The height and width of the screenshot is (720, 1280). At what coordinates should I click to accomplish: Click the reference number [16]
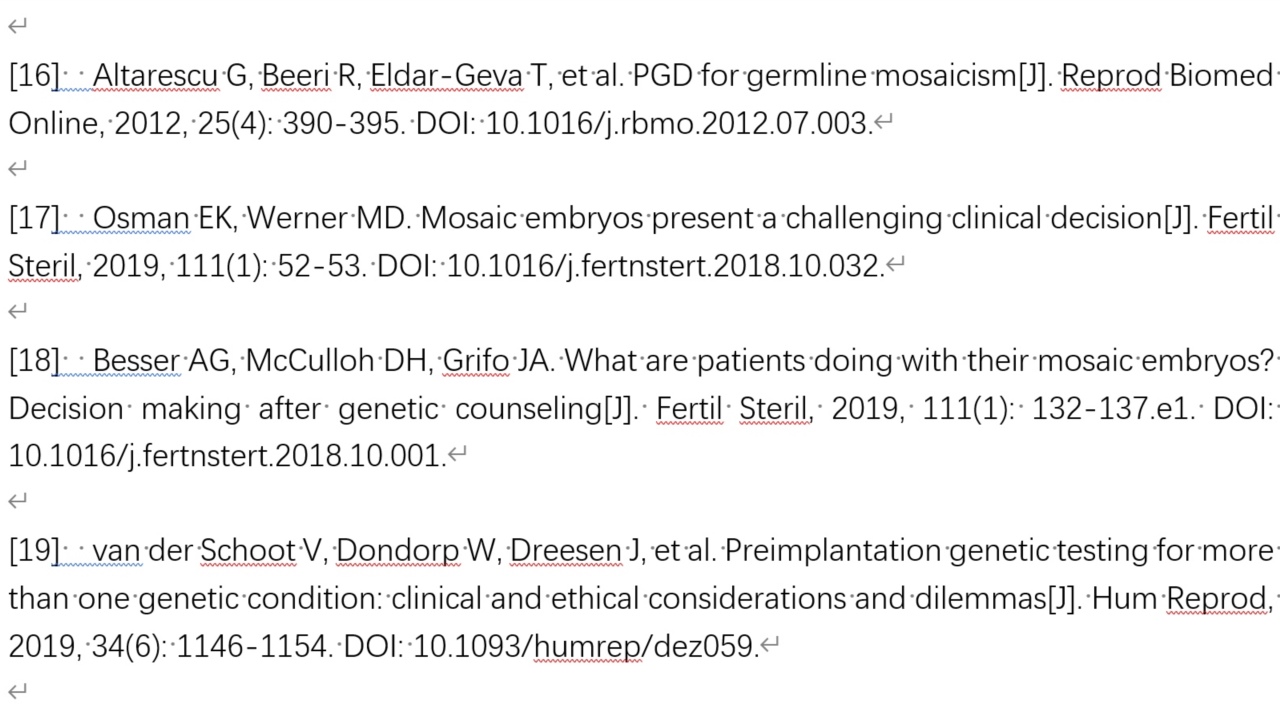tap(34, 76)
